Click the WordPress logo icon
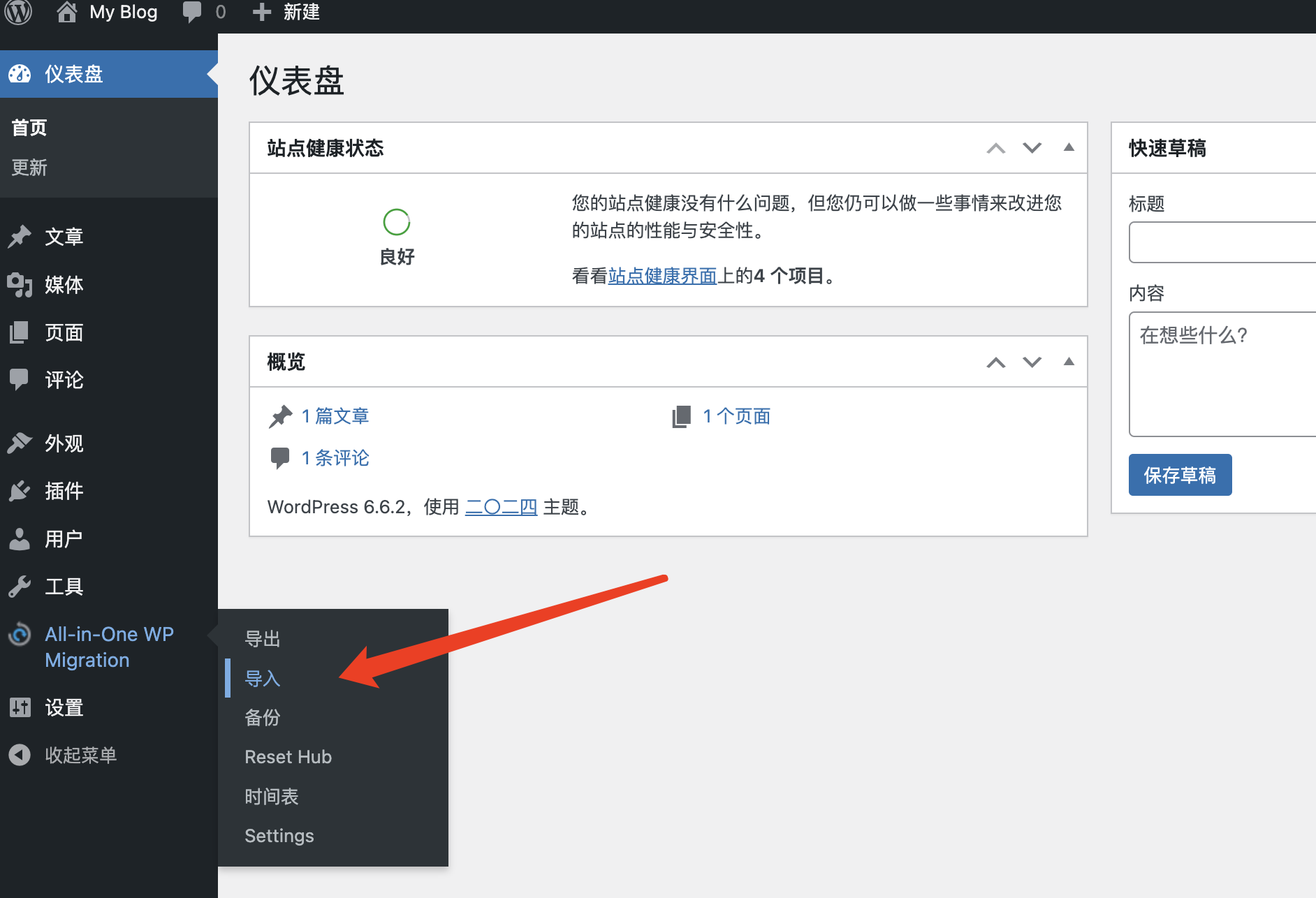 coord(18,12)
